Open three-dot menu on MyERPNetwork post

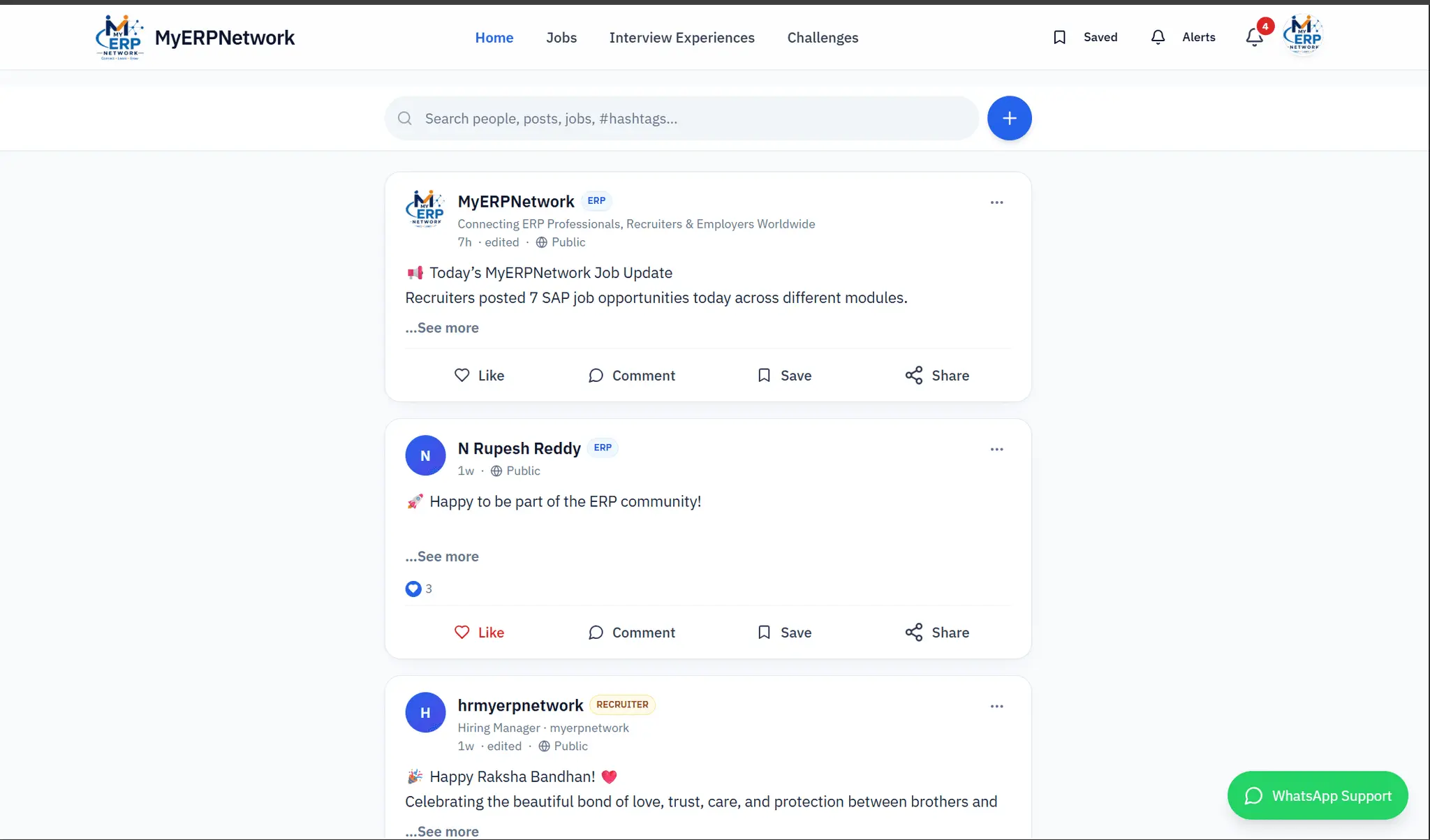(x=996, y=202)
